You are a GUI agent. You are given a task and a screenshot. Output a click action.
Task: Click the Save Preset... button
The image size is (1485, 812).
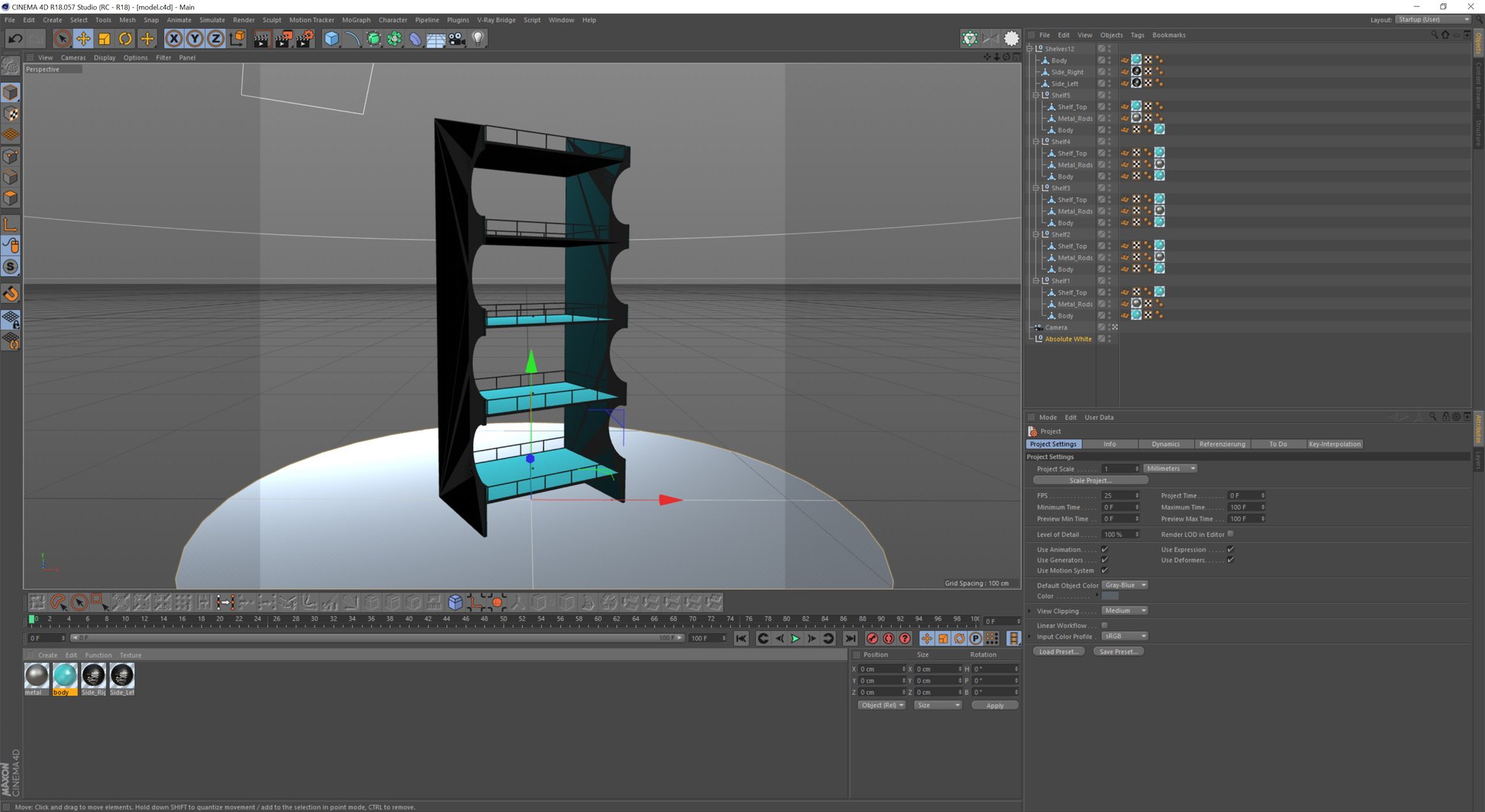(1118, 652)
